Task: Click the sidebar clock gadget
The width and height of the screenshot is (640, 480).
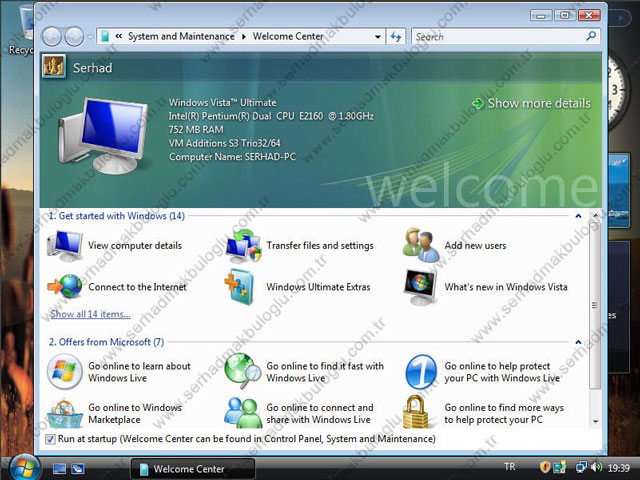Action: click(618, 92)
